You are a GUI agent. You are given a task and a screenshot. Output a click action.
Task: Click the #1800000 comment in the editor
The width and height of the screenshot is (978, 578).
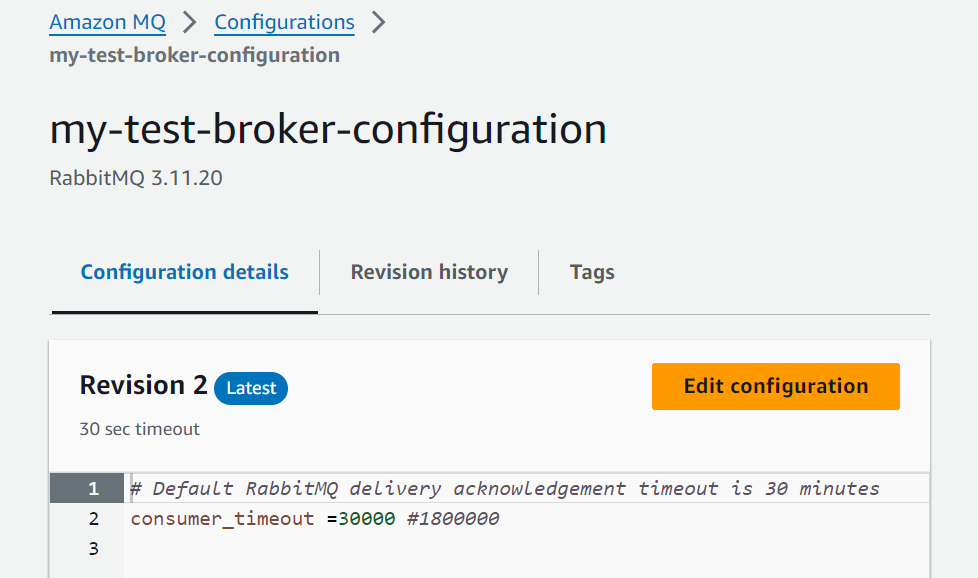pyautogui.click(x=453, y=519)
